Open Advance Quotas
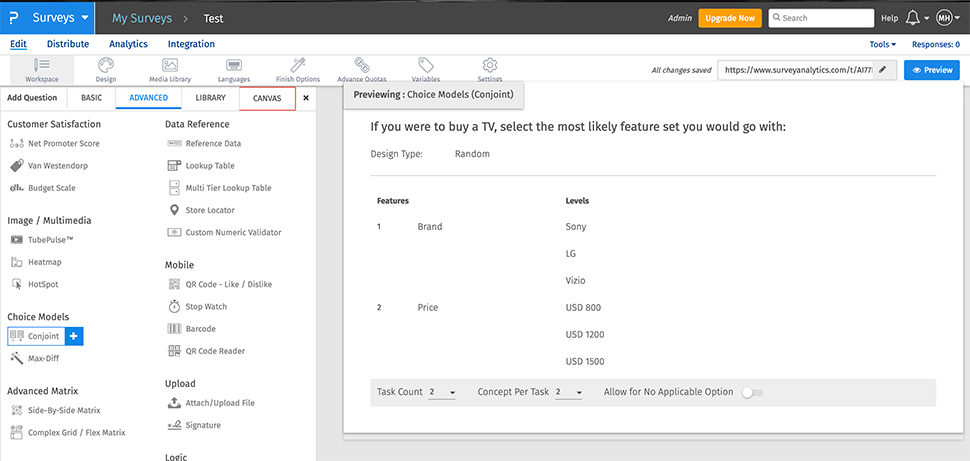Screen dimensions: 970x461 (362, 70)
